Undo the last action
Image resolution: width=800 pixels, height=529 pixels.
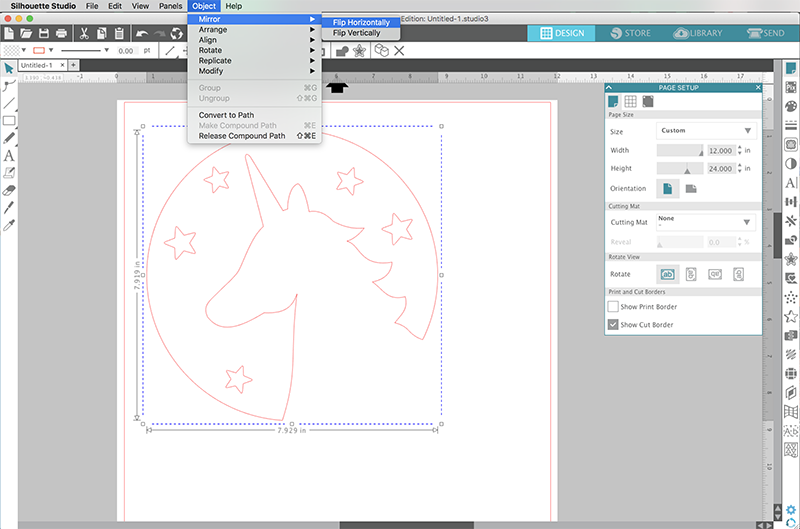click(x=142, y=34)
